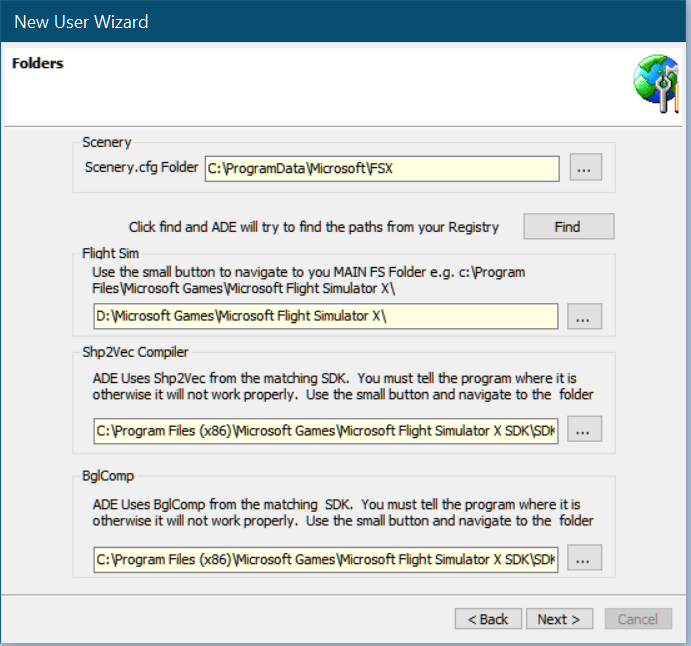
Task: Click the Shp2Vec Compiler description text
Action: click(x=336, y=387)
